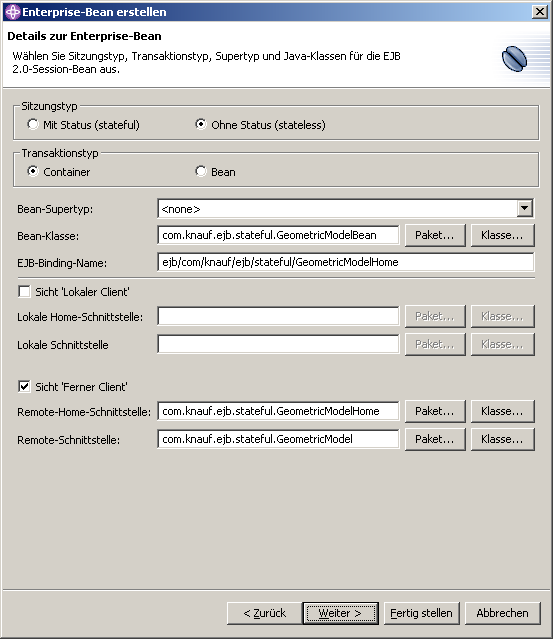Click the bean wizard banner icon

(515, 59)
